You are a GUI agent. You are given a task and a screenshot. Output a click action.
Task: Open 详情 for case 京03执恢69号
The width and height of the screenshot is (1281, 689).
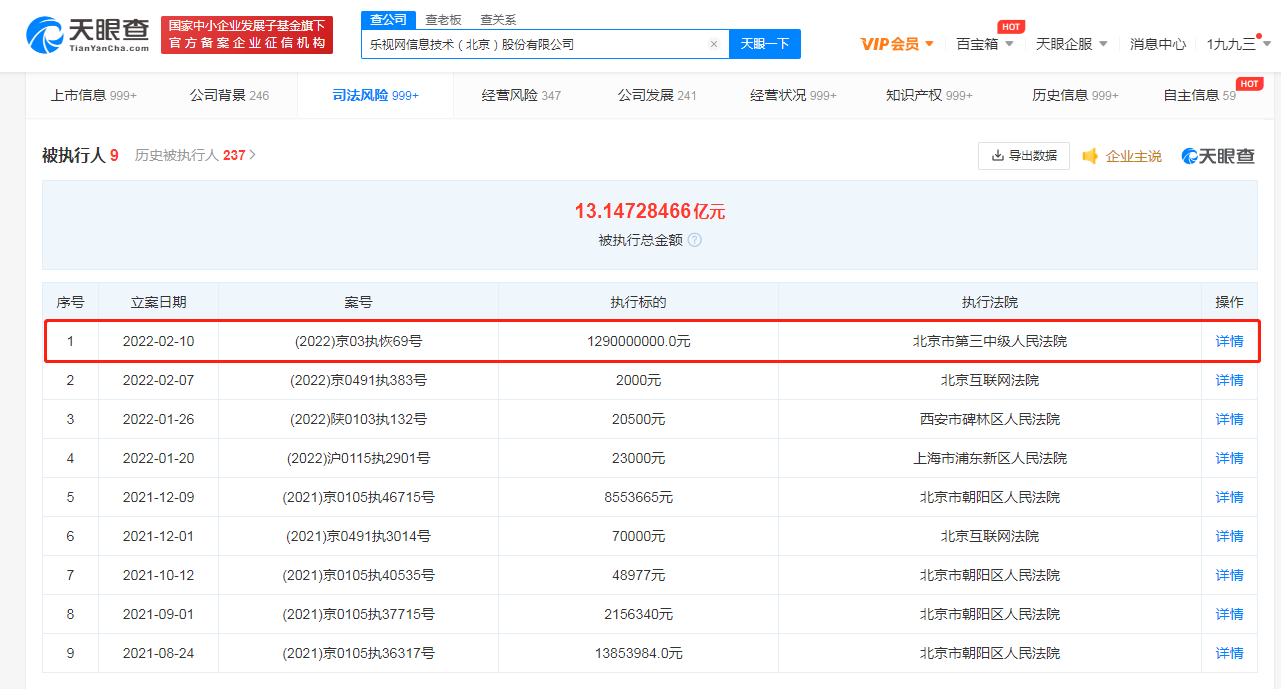click(1229, 341)
